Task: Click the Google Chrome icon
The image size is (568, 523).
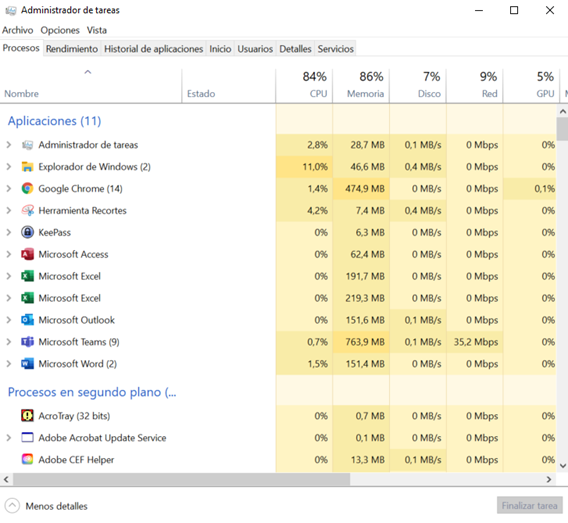Action: coord(28,188)
